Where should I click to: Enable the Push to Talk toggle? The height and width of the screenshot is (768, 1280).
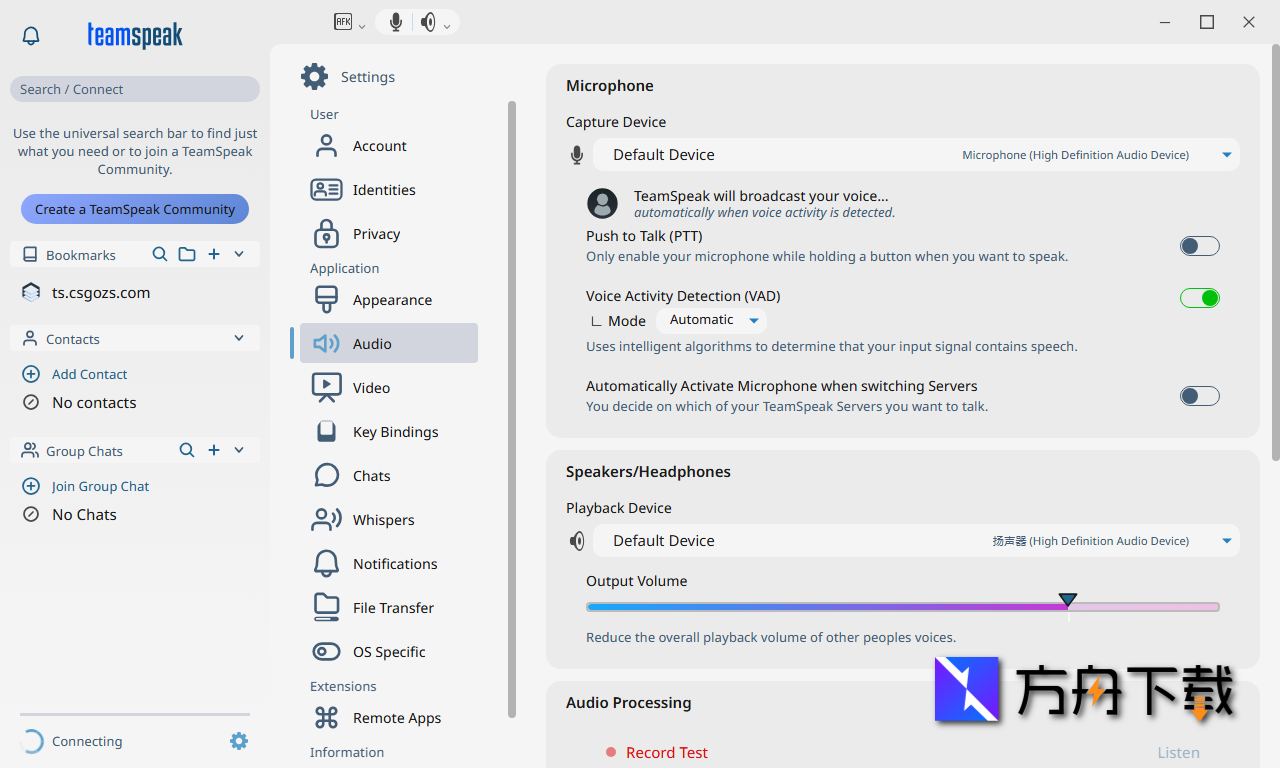click(1199, 246)
